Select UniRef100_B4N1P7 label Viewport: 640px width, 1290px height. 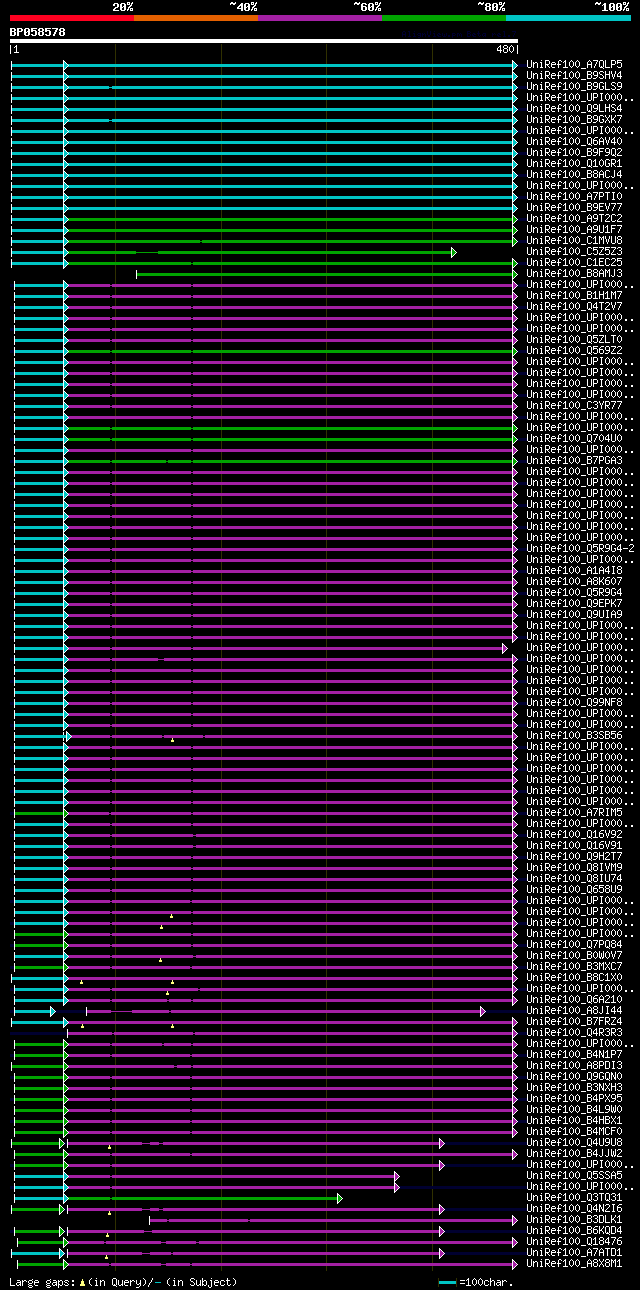[x=574, y=1054]
